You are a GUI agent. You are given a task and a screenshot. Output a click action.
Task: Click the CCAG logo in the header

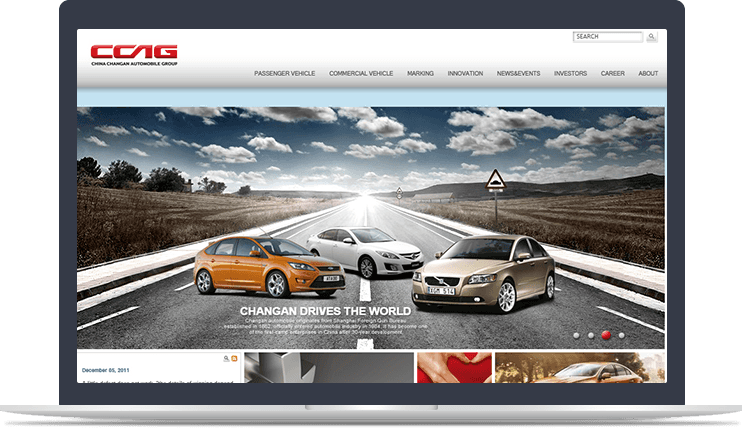point(134,53)
